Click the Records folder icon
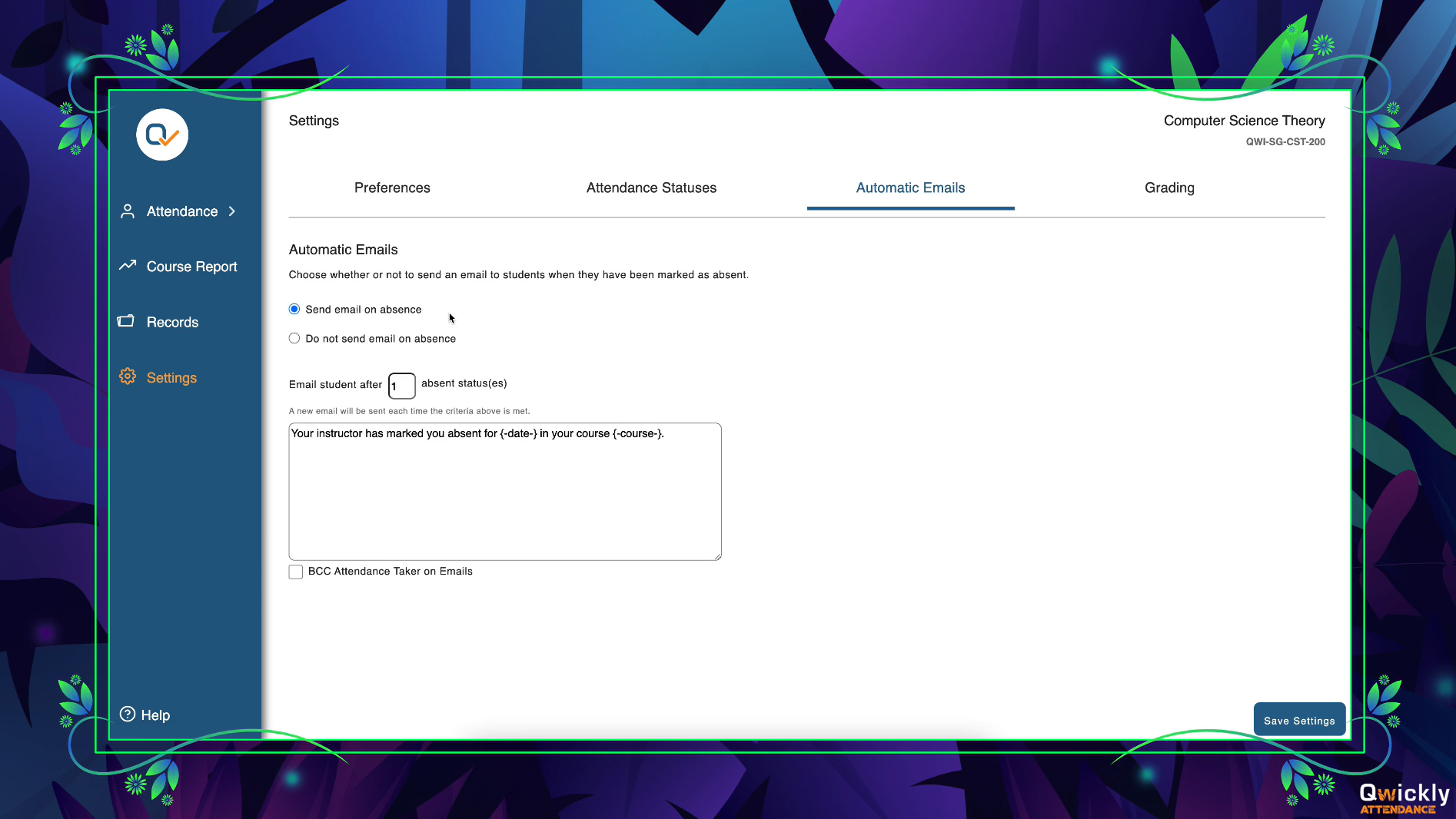Screen dimensions: 1456x819 [x=126, y=321]
